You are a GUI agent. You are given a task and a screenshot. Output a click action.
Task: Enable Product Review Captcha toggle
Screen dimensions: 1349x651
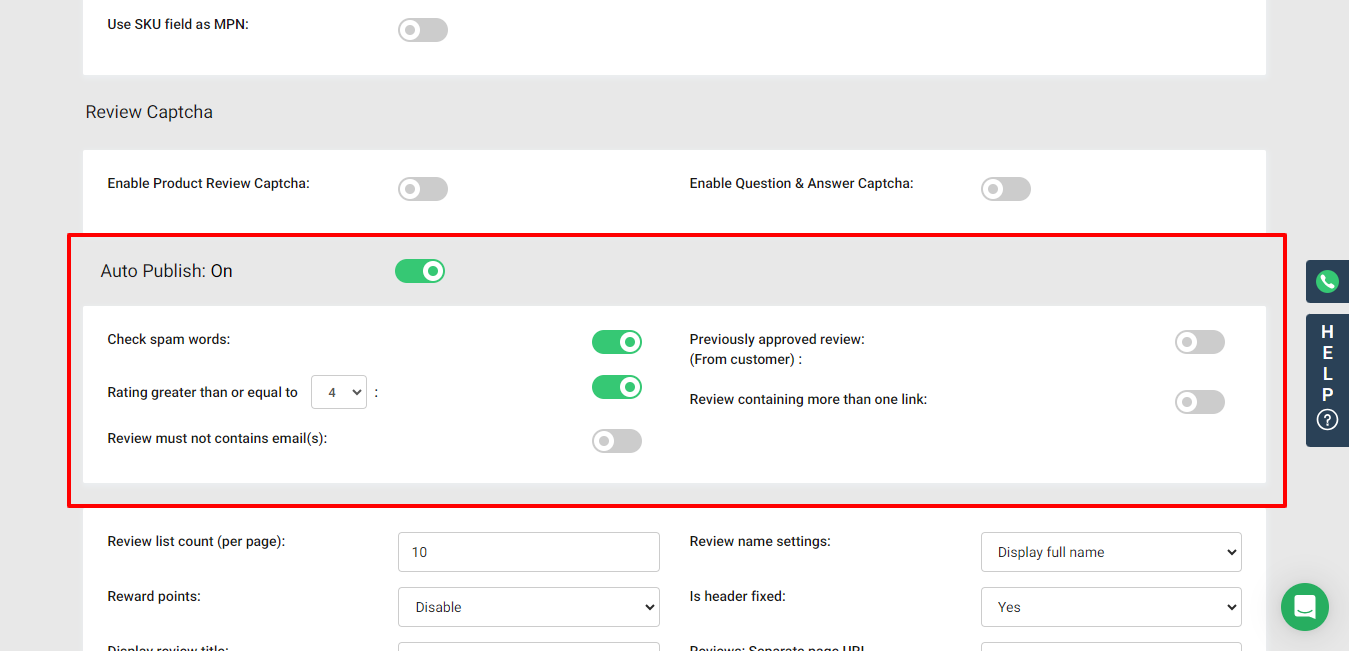click(x=423, y=189)
